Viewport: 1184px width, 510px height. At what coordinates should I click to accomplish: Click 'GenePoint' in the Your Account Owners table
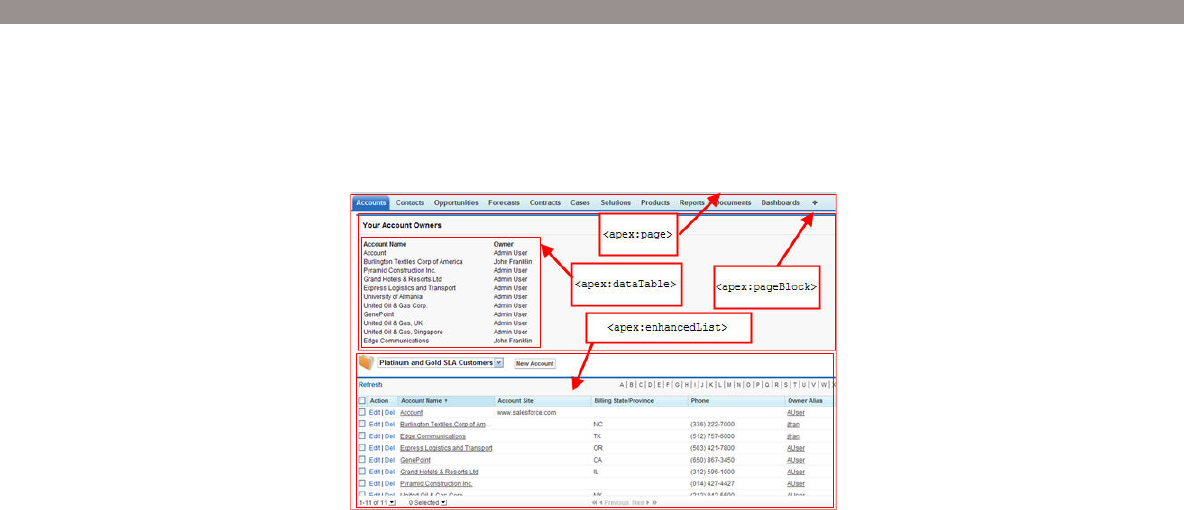point(378,314)
